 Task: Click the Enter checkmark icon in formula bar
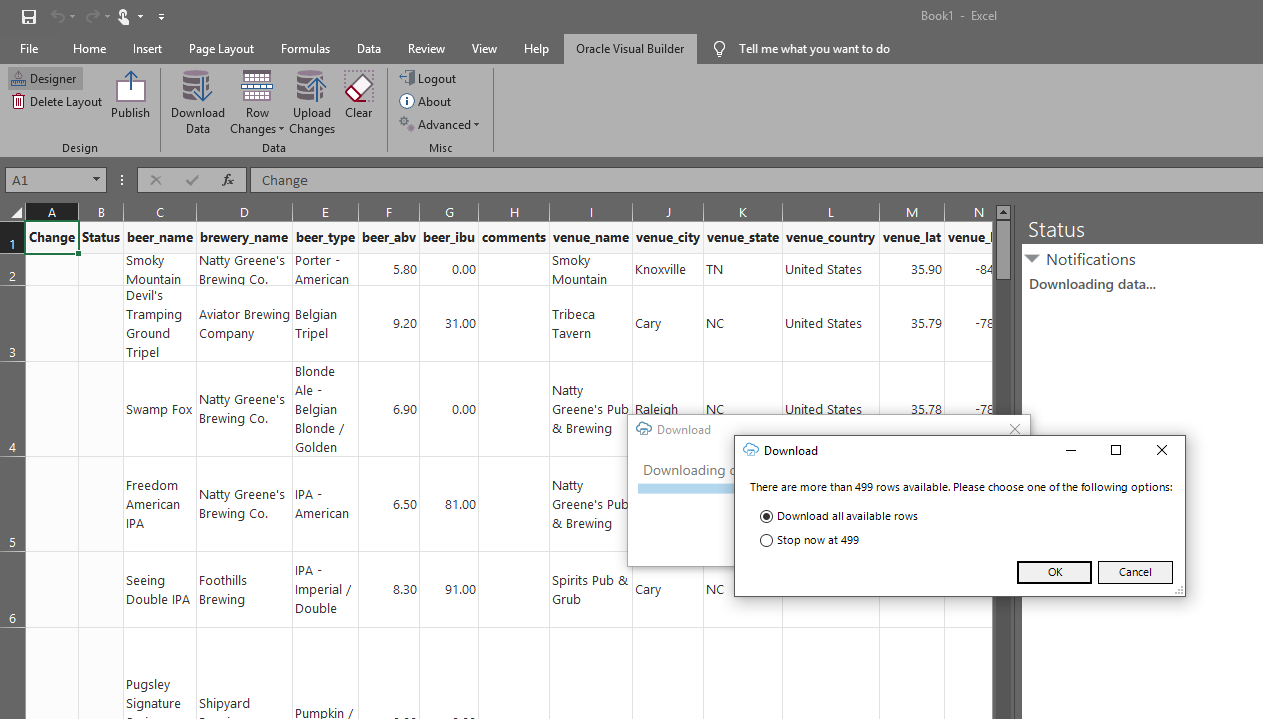tap(192, 180)
